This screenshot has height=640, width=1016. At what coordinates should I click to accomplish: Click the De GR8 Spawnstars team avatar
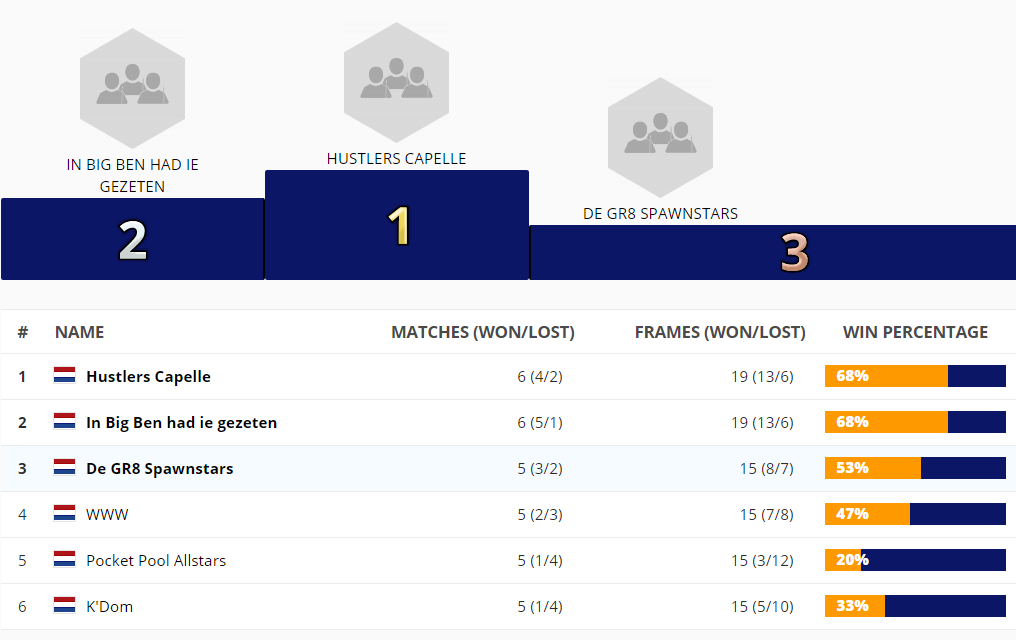click(660, 137)
